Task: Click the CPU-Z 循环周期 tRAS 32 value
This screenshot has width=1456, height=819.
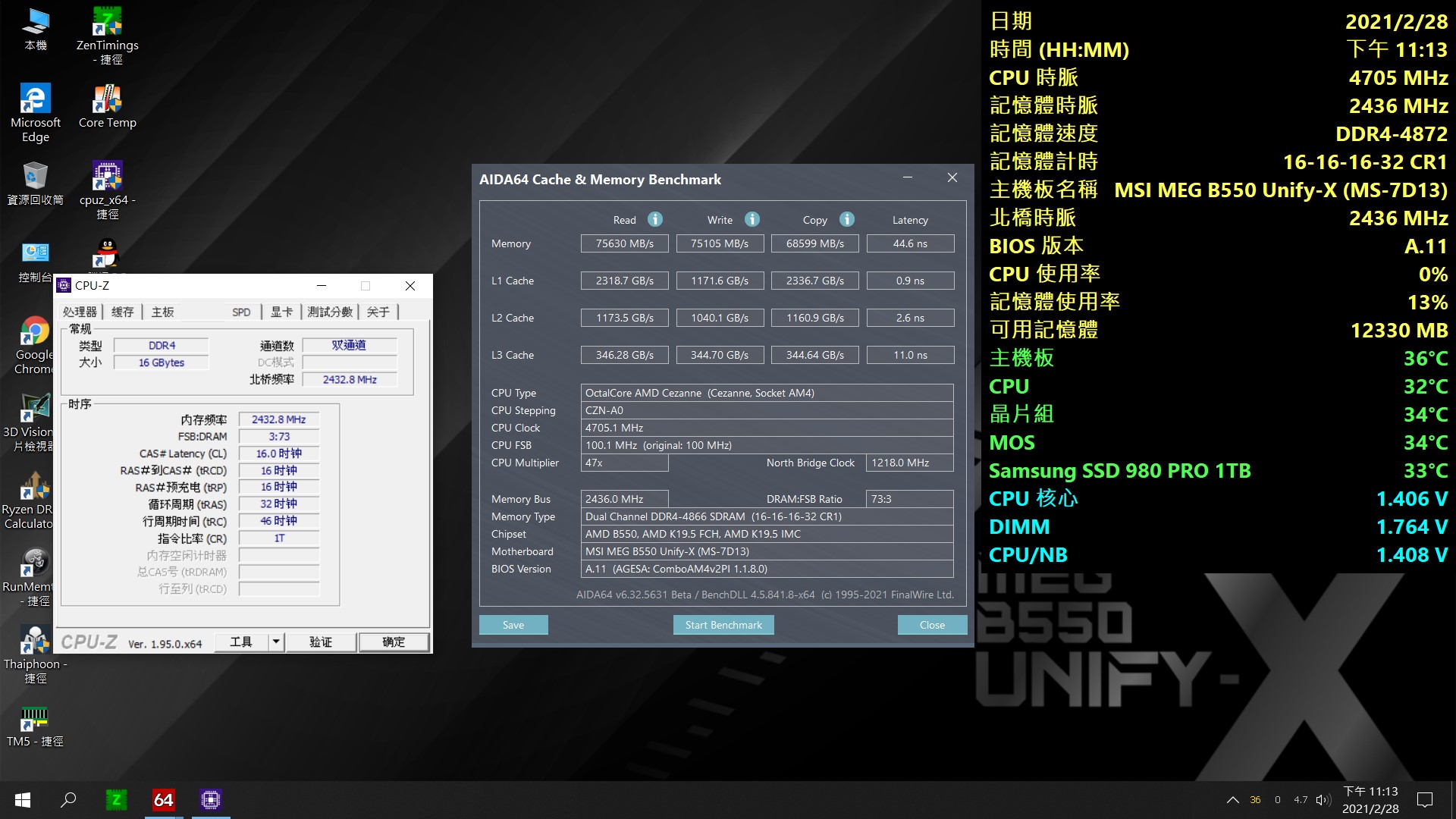Action: point(278,504)
